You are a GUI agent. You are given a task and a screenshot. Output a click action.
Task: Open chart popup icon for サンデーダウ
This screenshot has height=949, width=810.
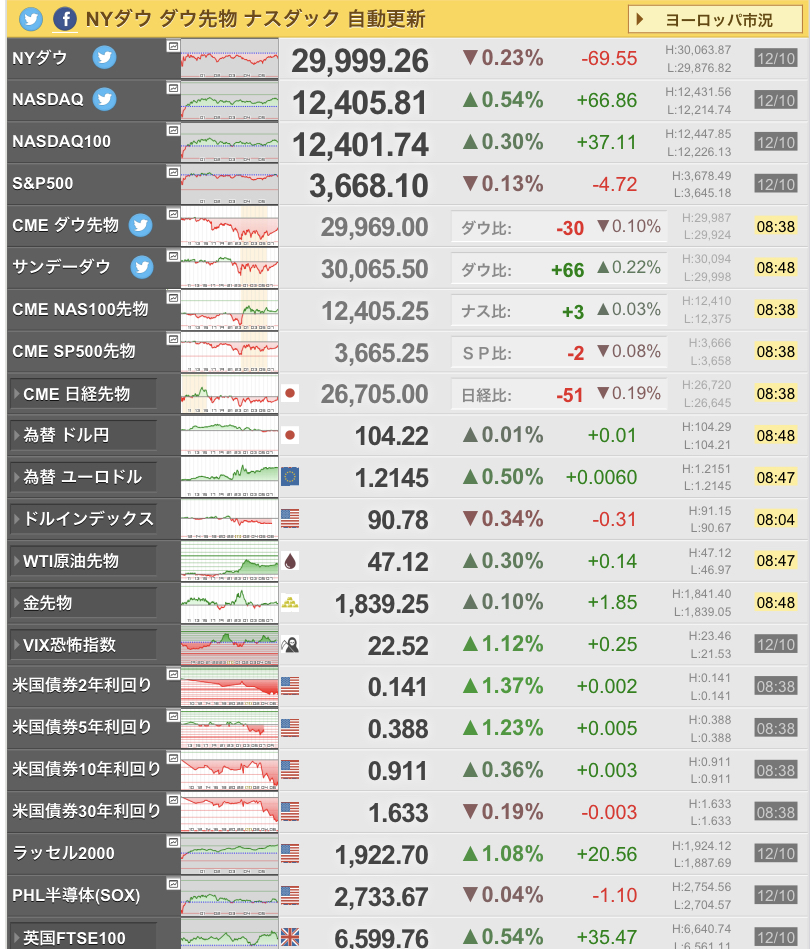(x=173, y=256)
